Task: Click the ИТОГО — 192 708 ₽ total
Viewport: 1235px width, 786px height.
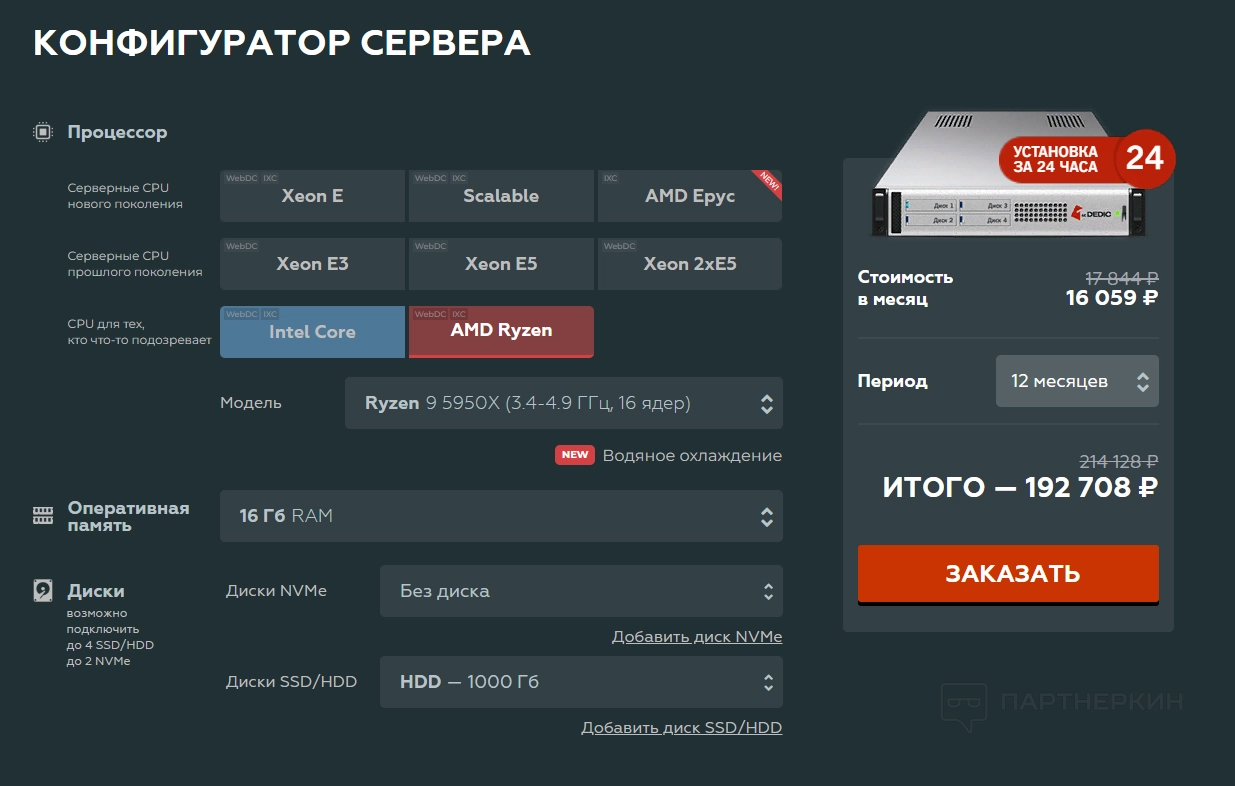Action: [1020, 488]
